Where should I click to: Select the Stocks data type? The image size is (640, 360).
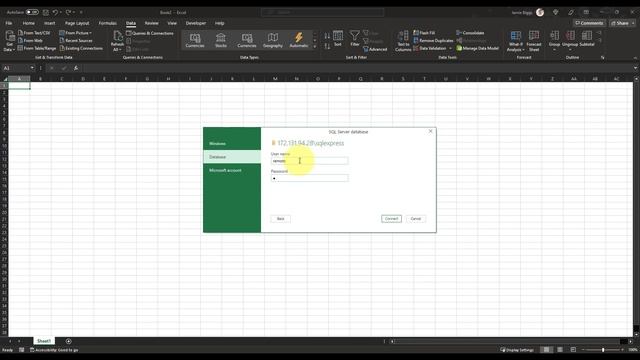click(221, 40)
